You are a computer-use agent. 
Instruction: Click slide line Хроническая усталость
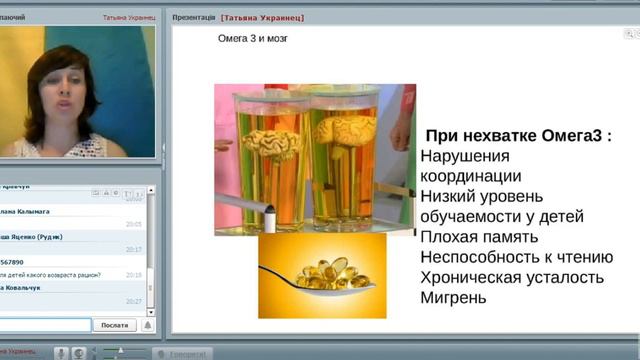pos(512,278)
